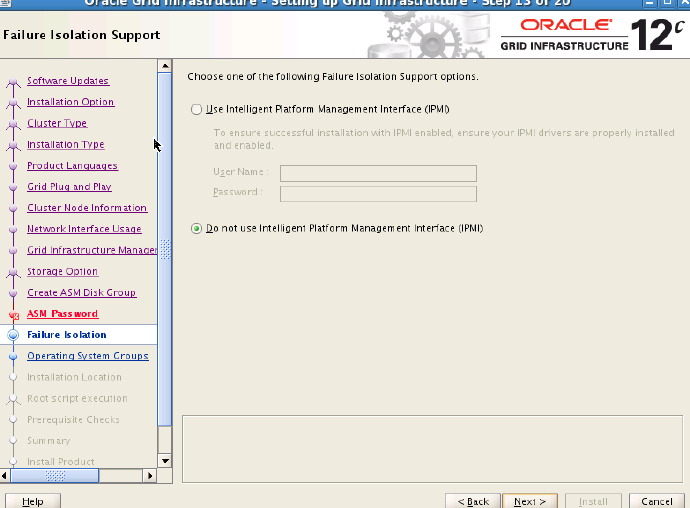Open Network Interface Usage step
The width and height of the screenshot is (690, 508).
point(84,229)
